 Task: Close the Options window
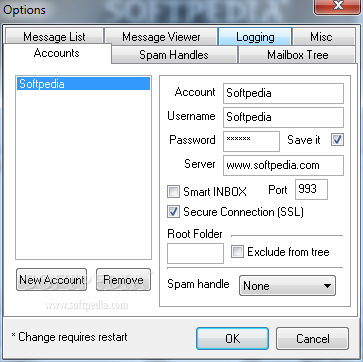(338, 6)
